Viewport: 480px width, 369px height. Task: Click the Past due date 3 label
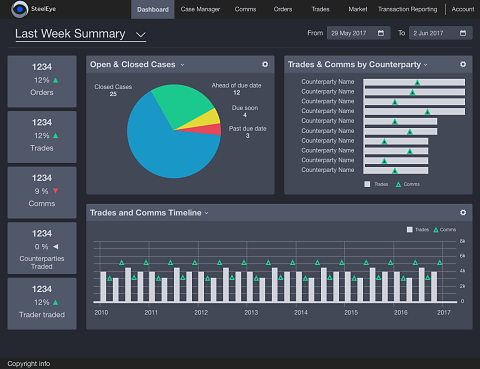[247, 132]
